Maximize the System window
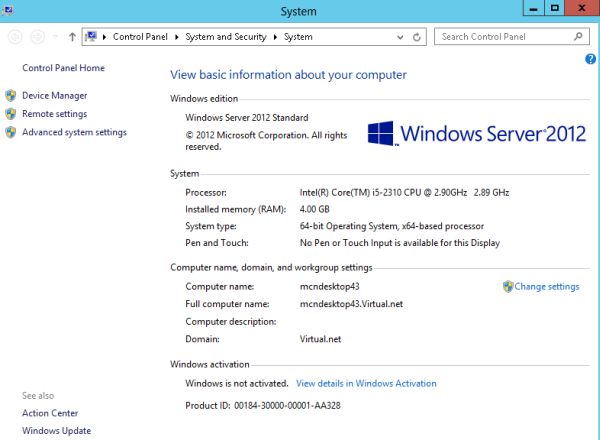Screen dimensions: 600x440 554,8
